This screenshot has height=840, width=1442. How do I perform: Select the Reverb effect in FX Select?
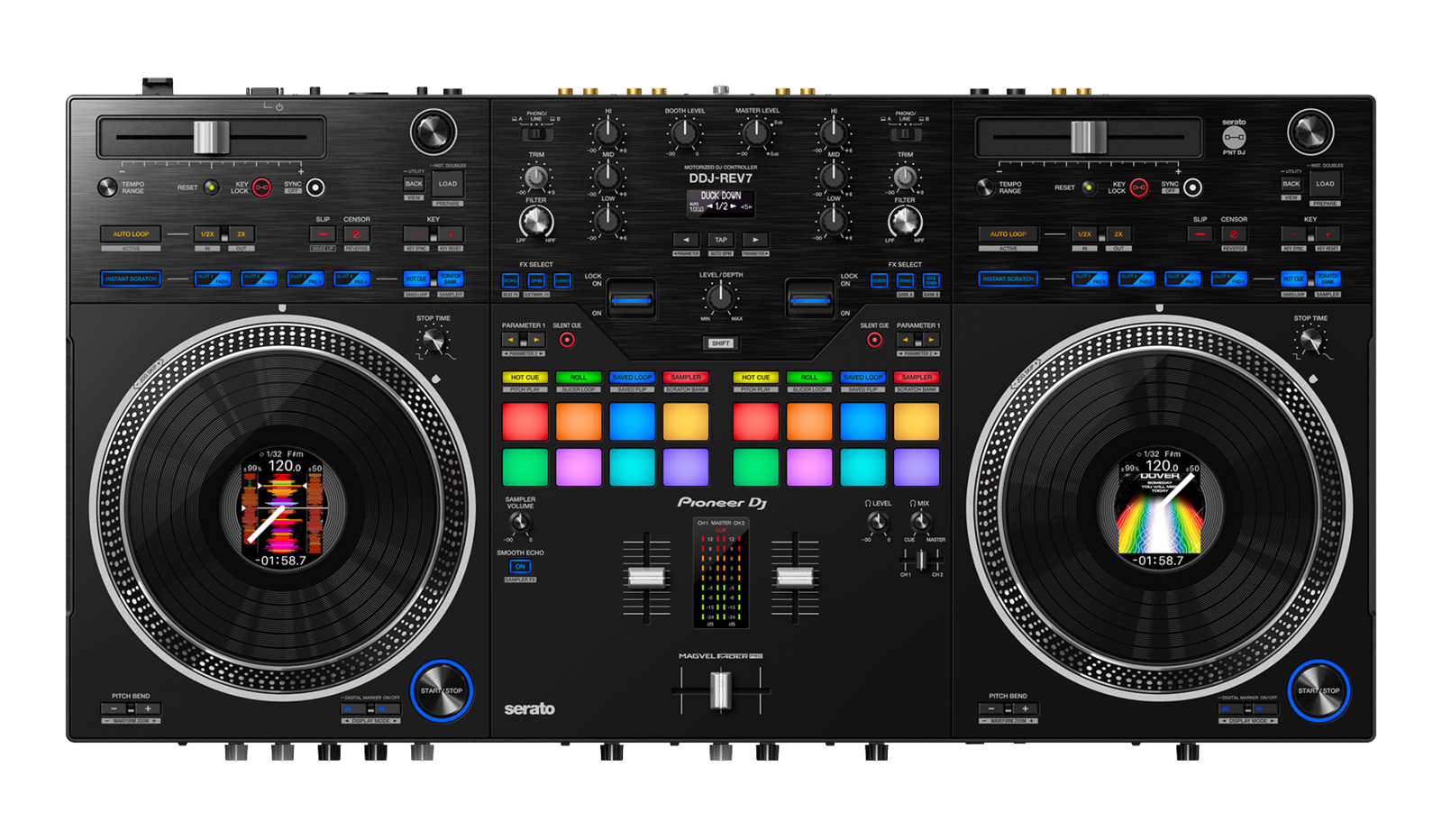[x=879, y=281]
